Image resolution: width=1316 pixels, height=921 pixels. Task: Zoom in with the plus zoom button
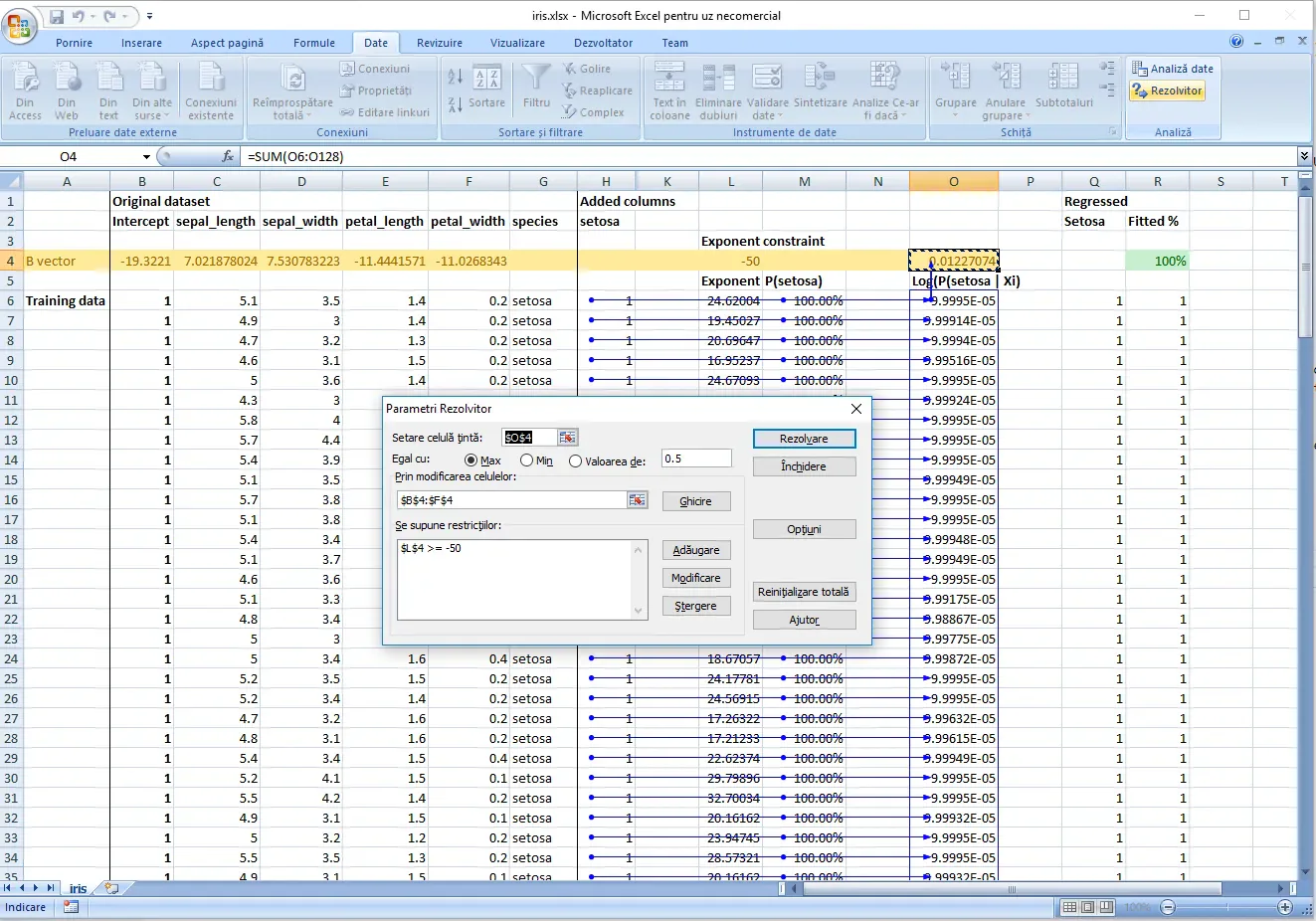(x=1285, y=907)
